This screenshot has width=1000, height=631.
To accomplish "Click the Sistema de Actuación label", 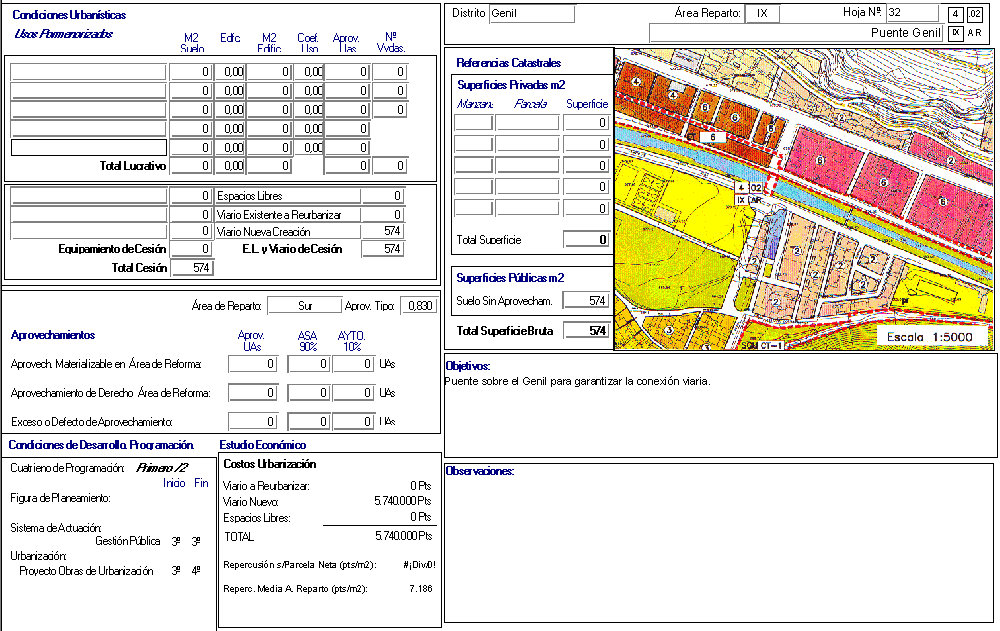I will pos(56,528).
